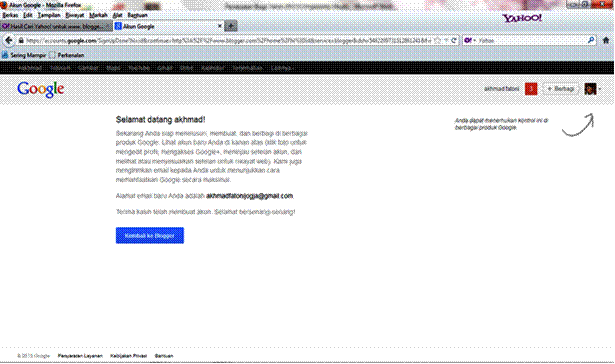Open the Persyaratan Layanan footer link
Screen dimensions: 615x364
coord(80,356)
